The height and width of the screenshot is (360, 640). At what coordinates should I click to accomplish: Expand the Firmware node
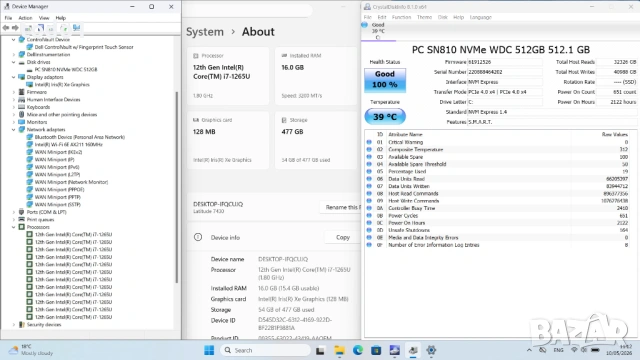[13, 92]
